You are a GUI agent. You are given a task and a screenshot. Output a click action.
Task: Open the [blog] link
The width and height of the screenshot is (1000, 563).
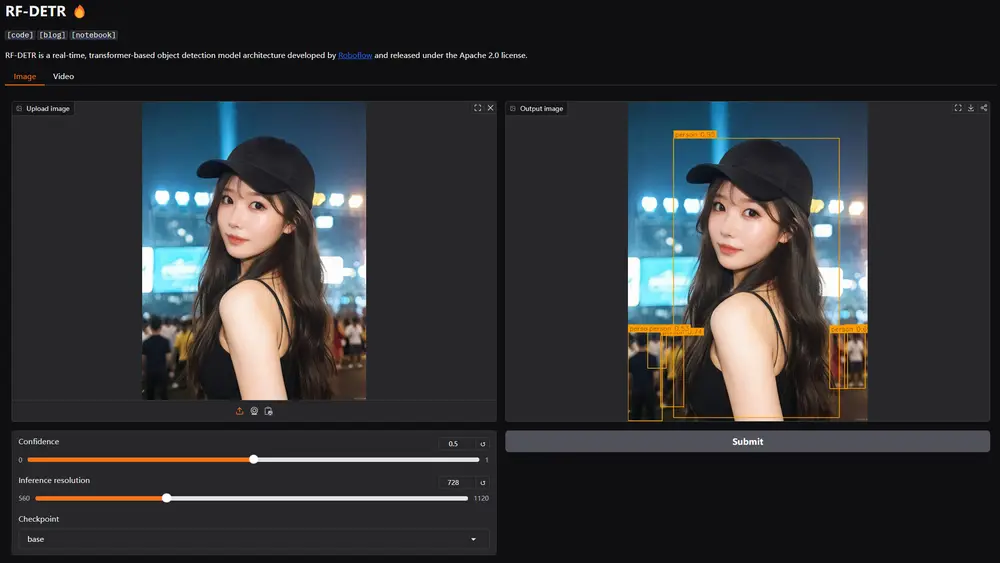52,35
